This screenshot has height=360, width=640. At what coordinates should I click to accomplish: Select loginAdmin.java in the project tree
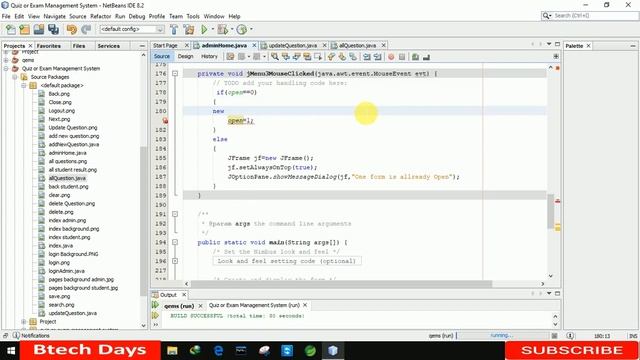67,271
